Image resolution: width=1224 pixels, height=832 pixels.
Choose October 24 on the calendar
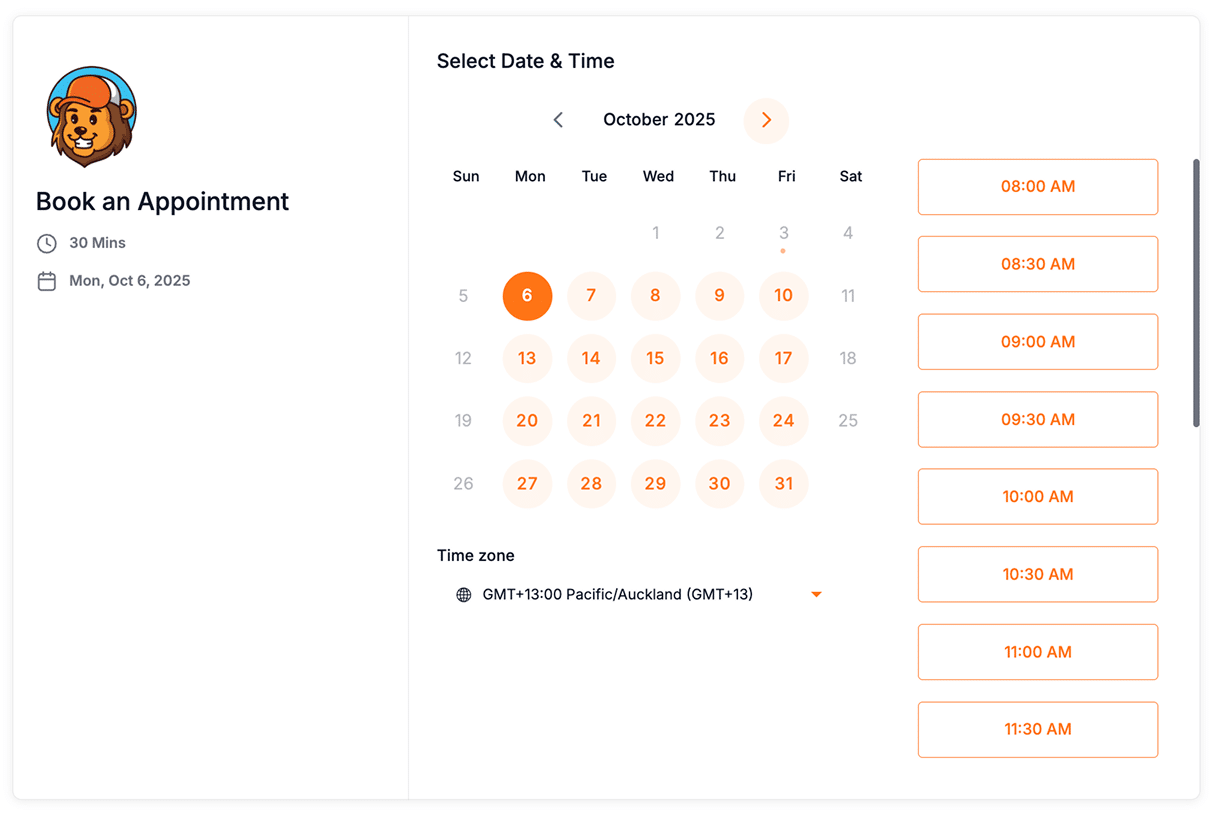pyautogui.click(x=783, y=421)
